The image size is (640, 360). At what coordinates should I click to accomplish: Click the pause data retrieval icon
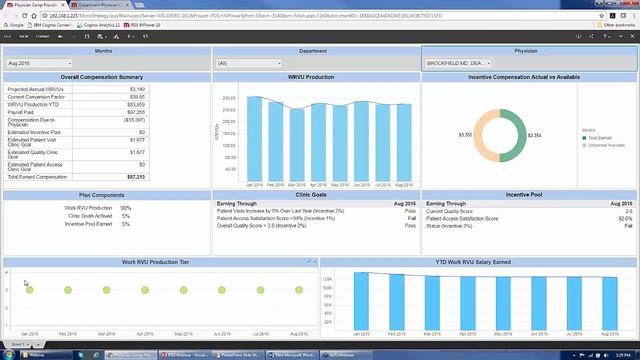tap(87, 37)
